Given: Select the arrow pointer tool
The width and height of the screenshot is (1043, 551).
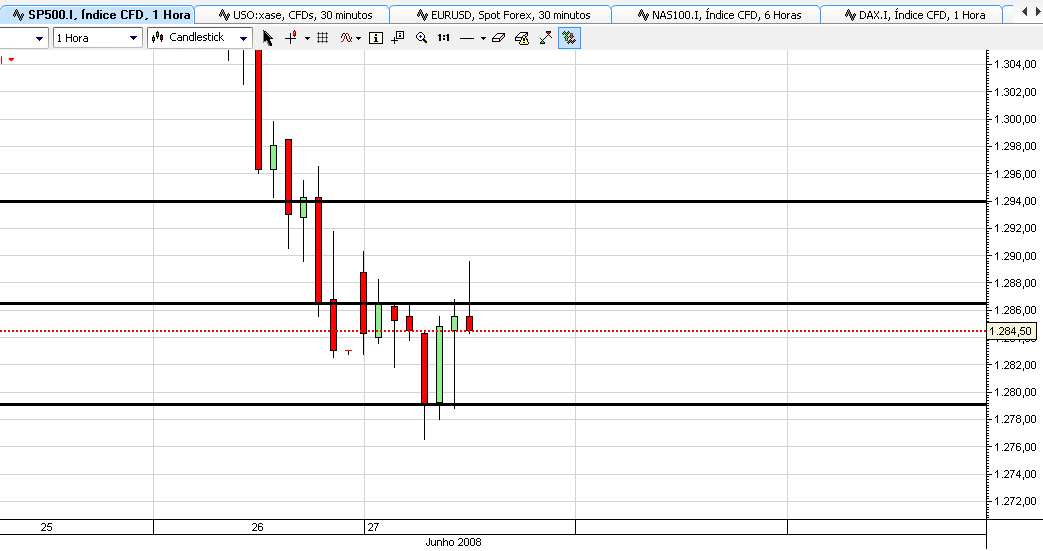Looking at the screenshot, I should (x=268, y=38).
